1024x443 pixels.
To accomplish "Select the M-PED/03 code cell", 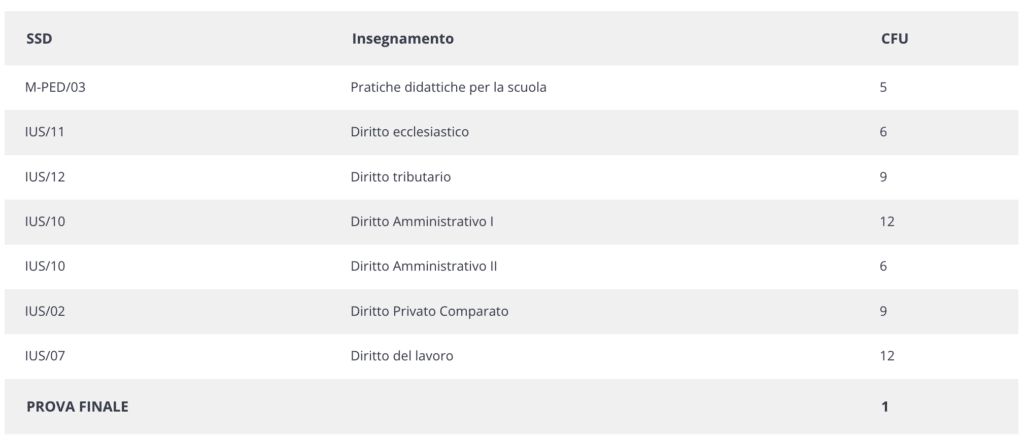I will [55, 87].
